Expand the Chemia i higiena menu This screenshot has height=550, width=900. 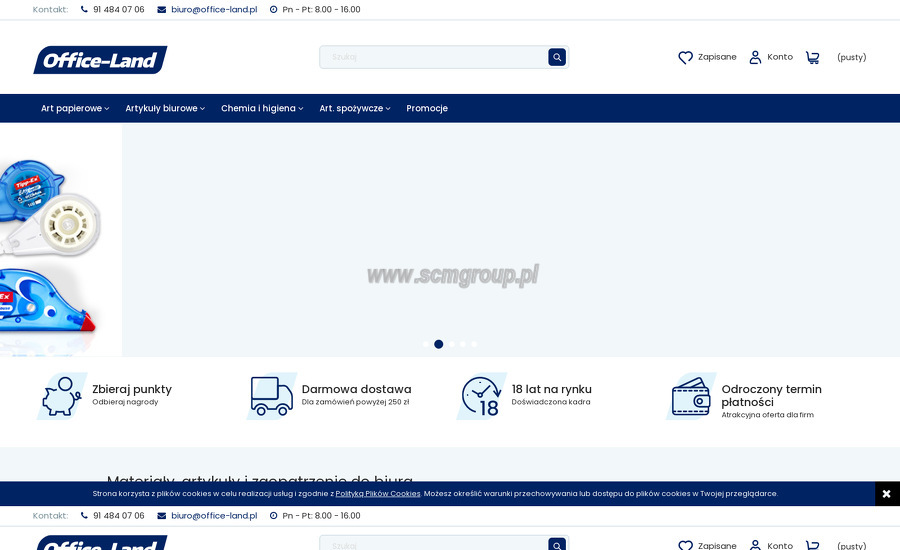[x=262, y=109]
